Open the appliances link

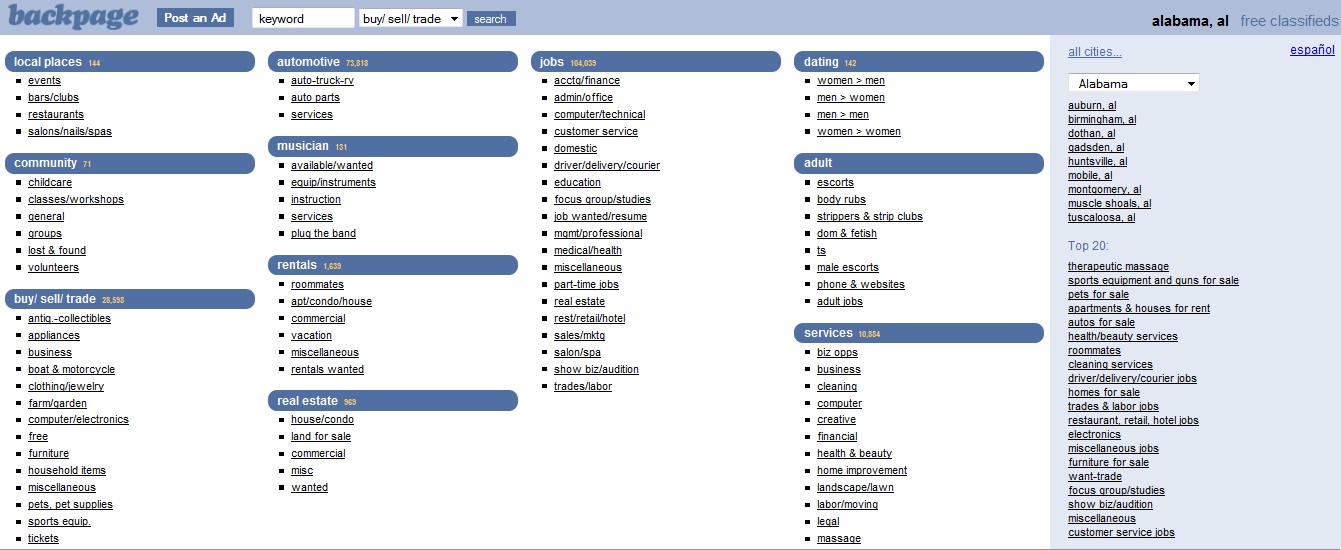tap(54, 336)
